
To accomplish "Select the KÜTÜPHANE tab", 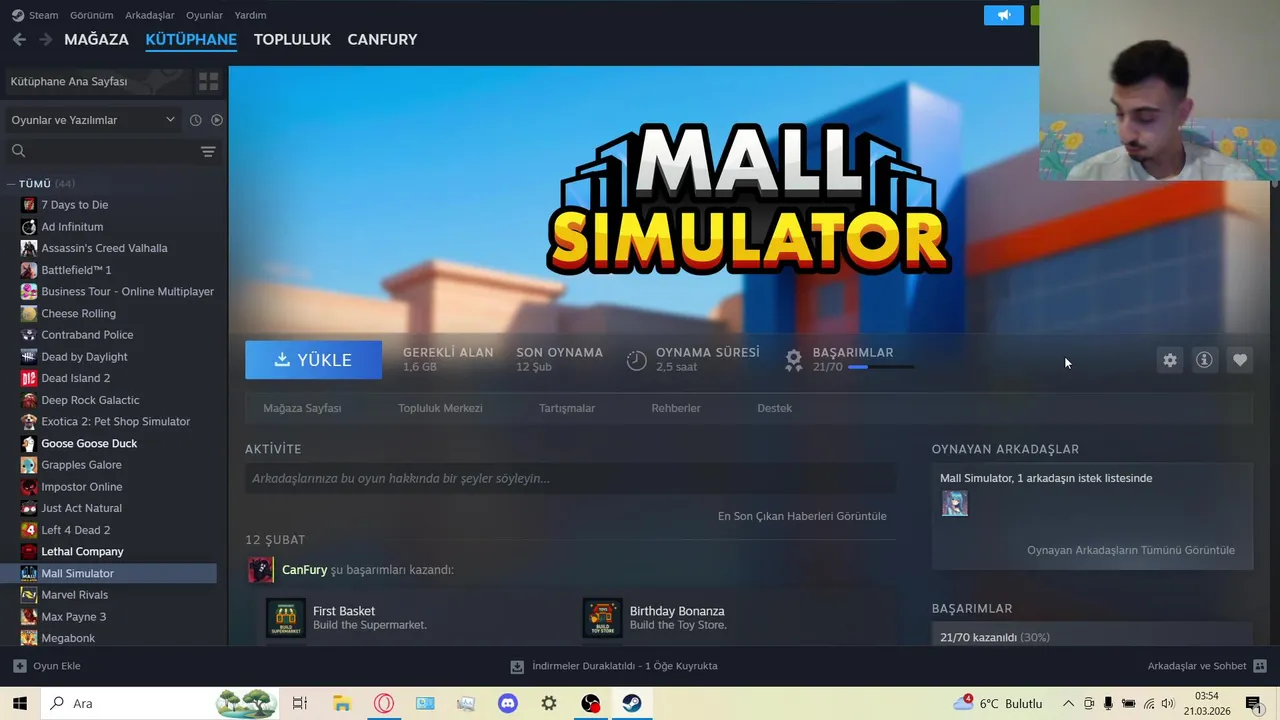I will [x=191, y=39].
